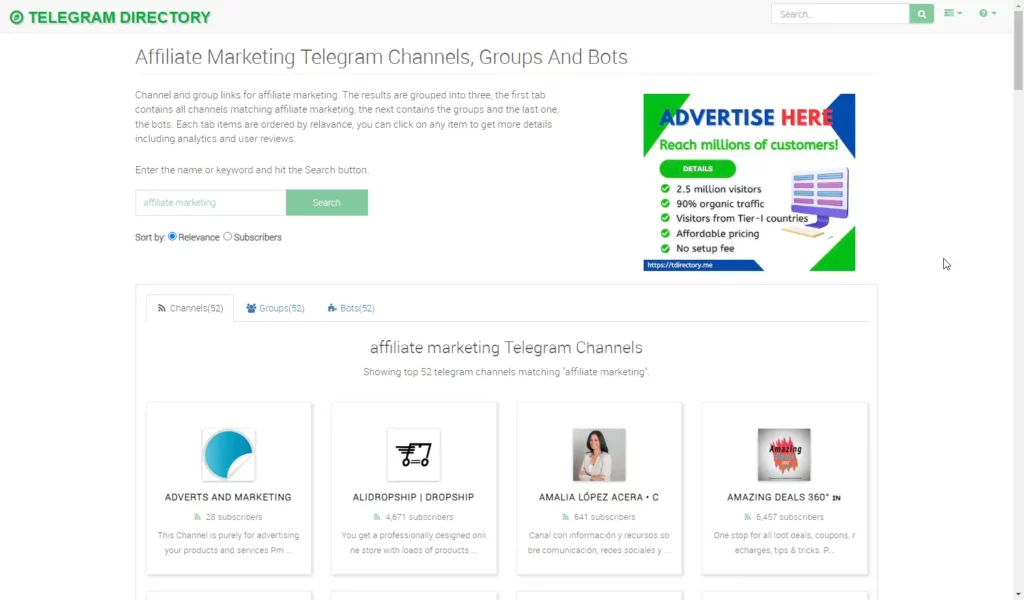This screenshot has width=1024, height=600.
Task: Focus the top-right Search input field
Action: point(840,14)
